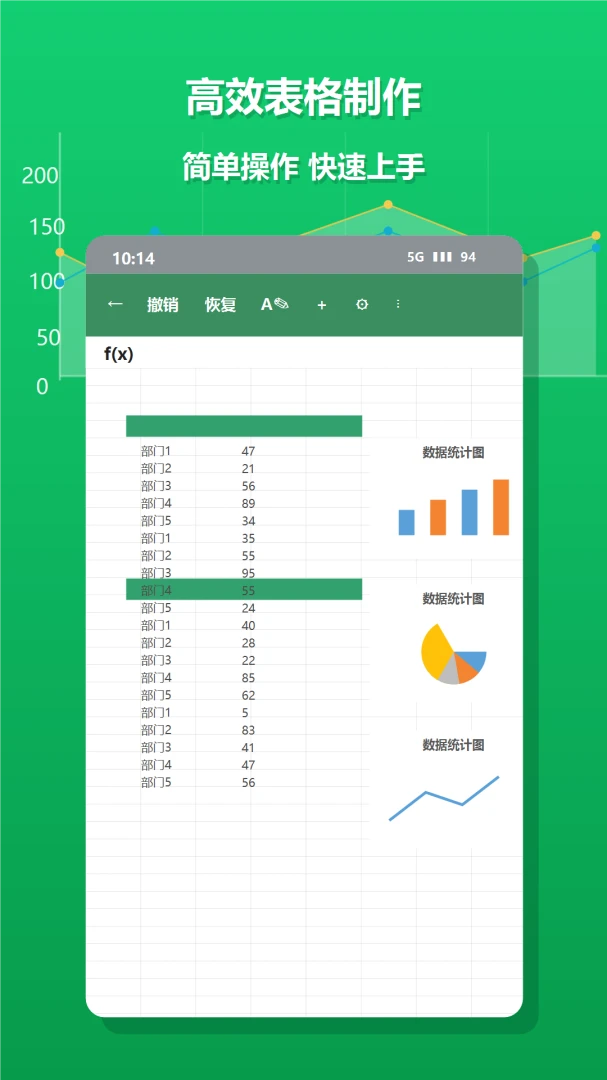607x1080 pixels.
Task: Select the cell with value 34
Action: (x=248, y=521)
